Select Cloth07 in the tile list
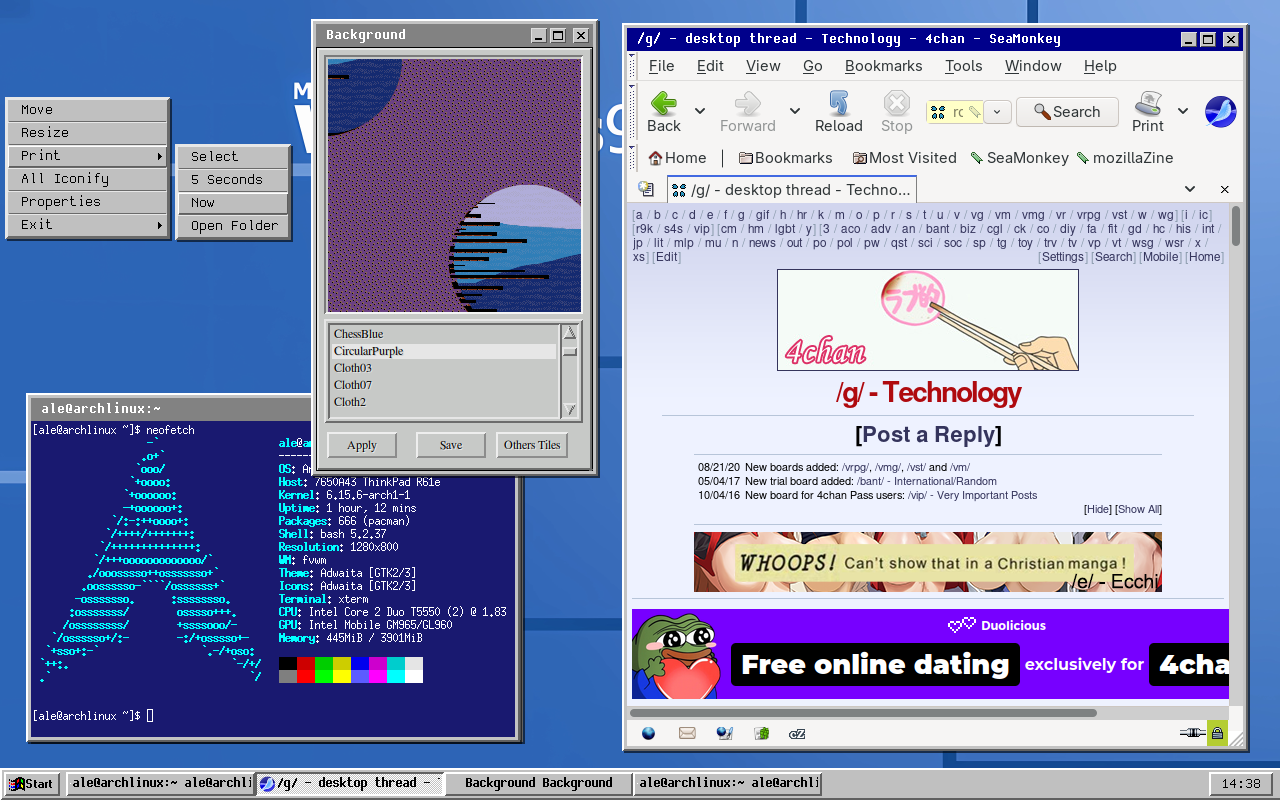1280x800 pixels. [444, 385]
